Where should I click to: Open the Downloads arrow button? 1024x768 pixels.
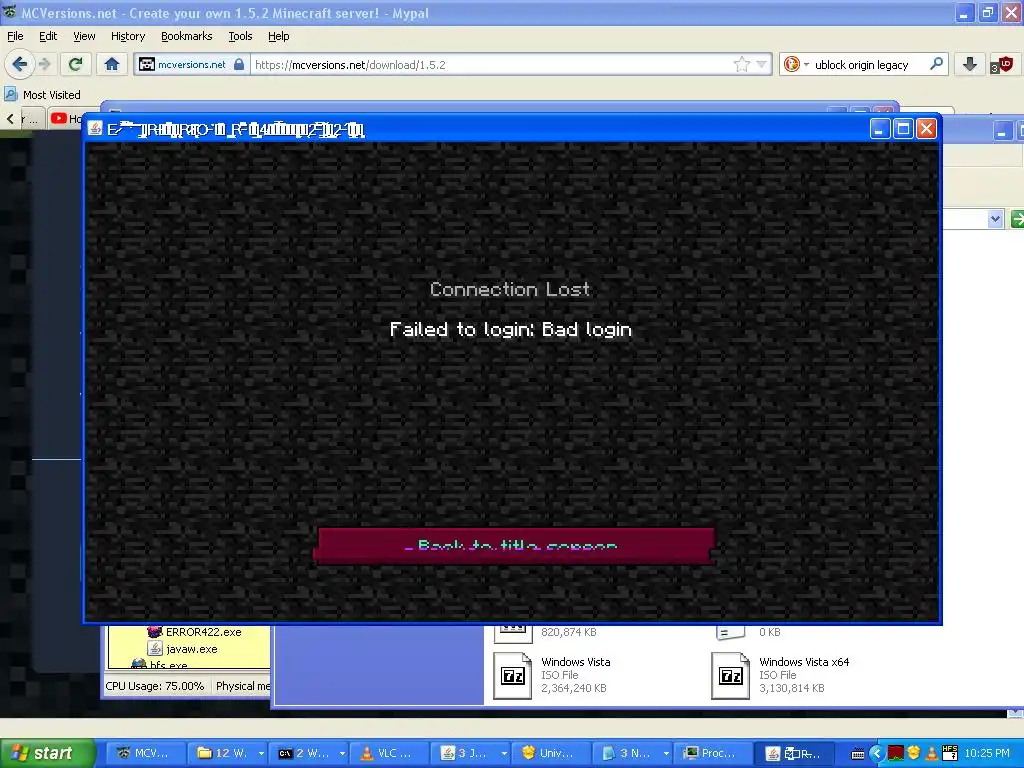point(970,64)
